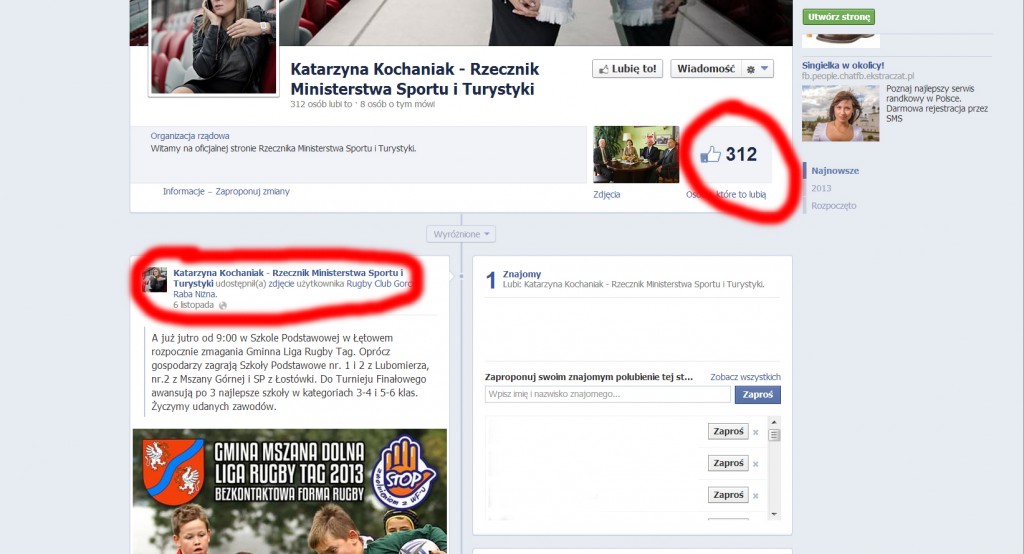Click the third Zaproś button in friend list
This screenshot has height=554, width=1024.
coord(728,495)
